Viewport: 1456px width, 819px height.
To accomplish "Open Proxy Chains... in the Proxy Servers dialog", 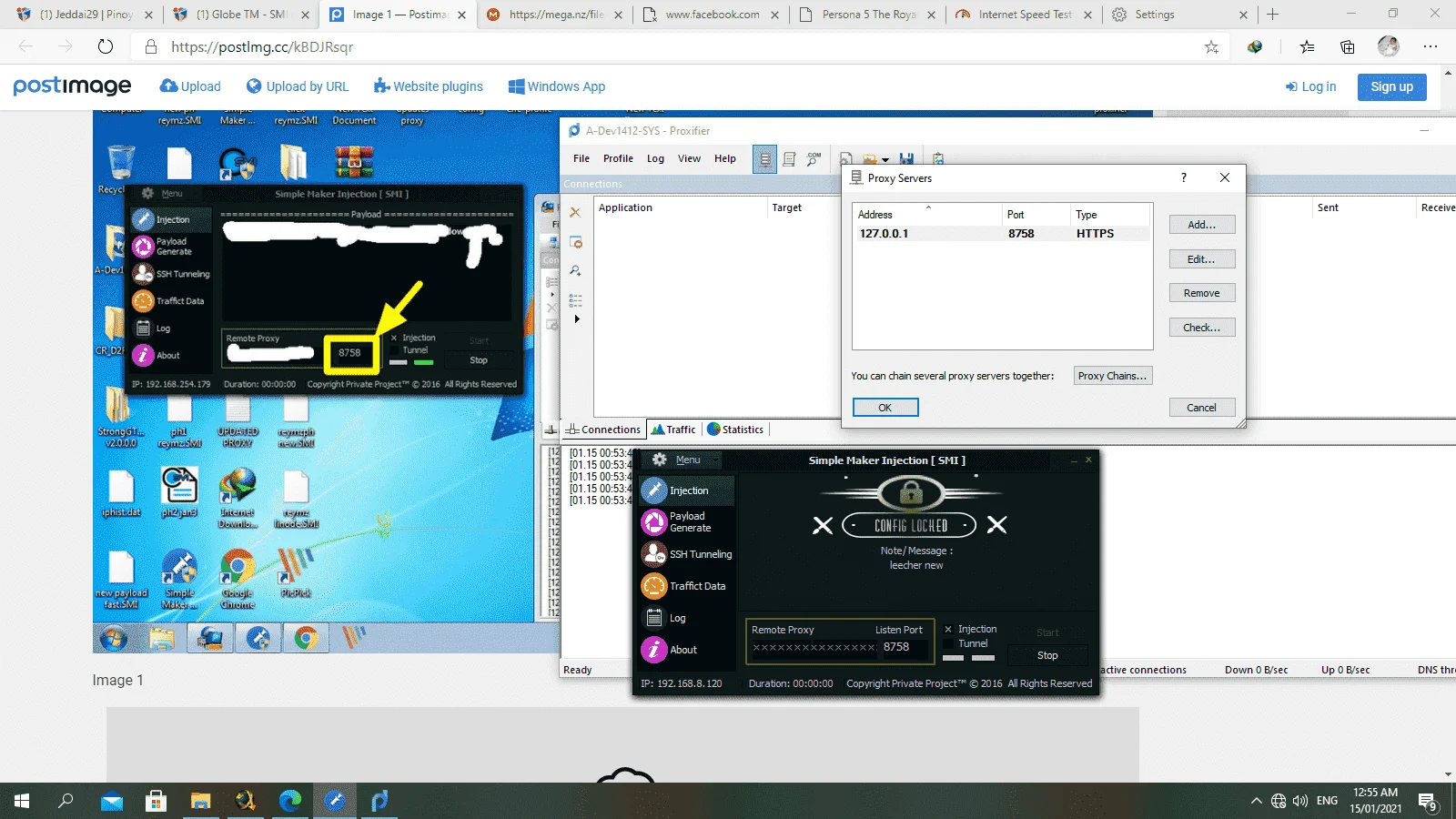I will (1112, 376).
